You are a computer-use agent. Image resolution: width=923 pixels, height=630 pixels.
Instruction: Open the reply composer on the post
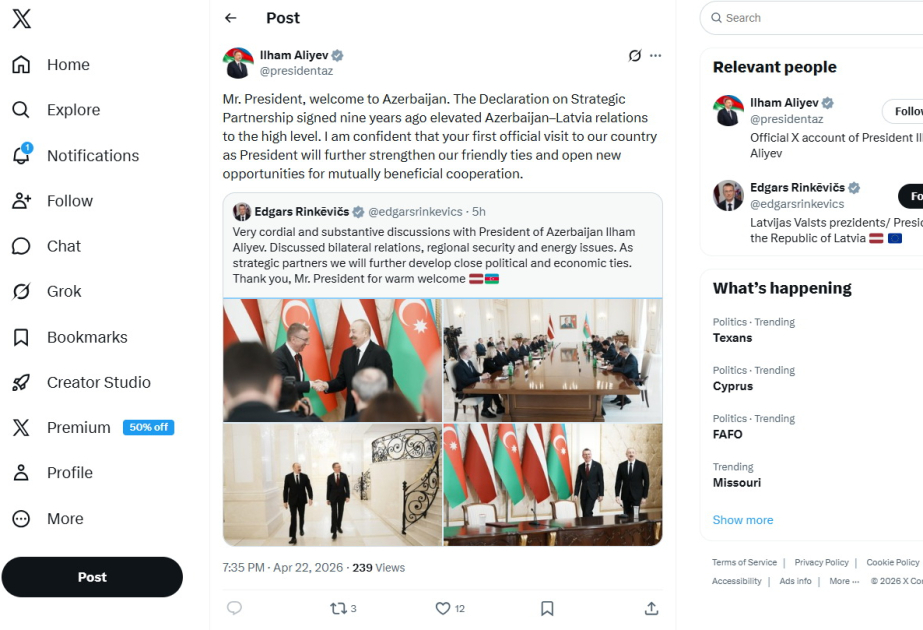[x=234, y=608]
